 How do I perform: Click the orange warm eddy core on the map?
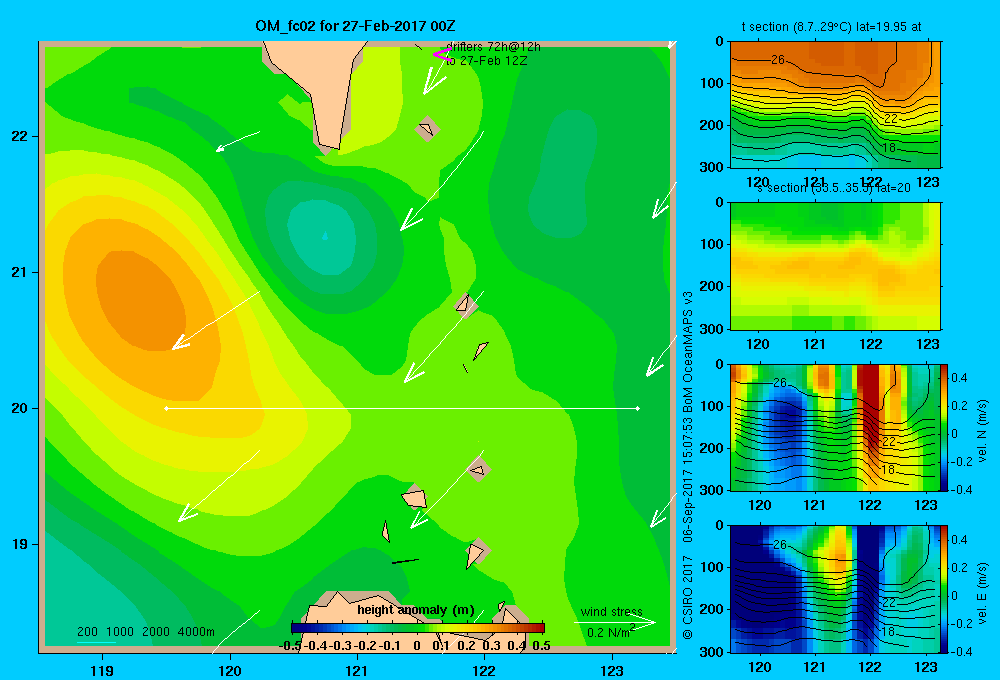coord(140,301)
